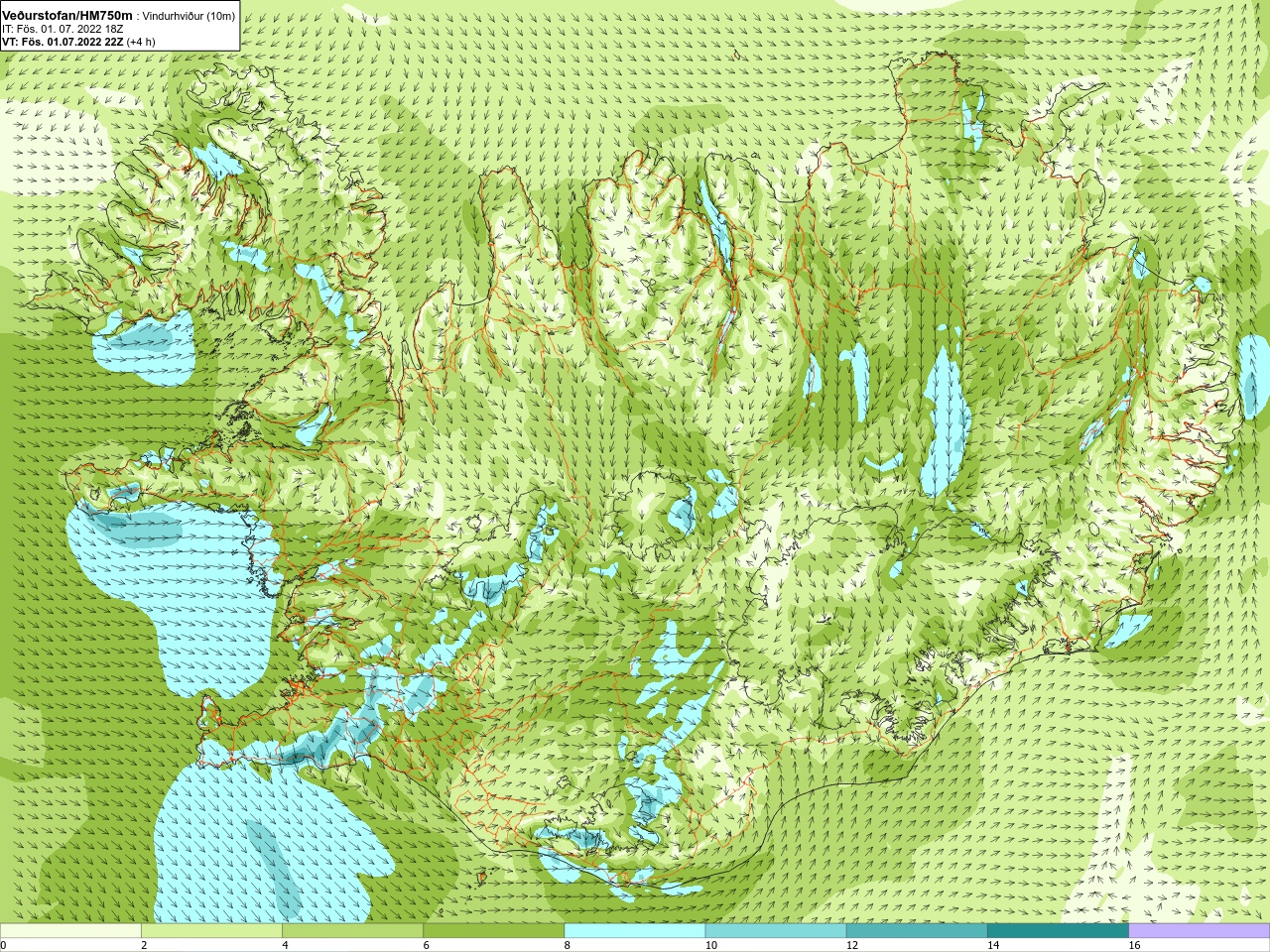Click the dark green 6–8 legend swatch

pos(494,930)
